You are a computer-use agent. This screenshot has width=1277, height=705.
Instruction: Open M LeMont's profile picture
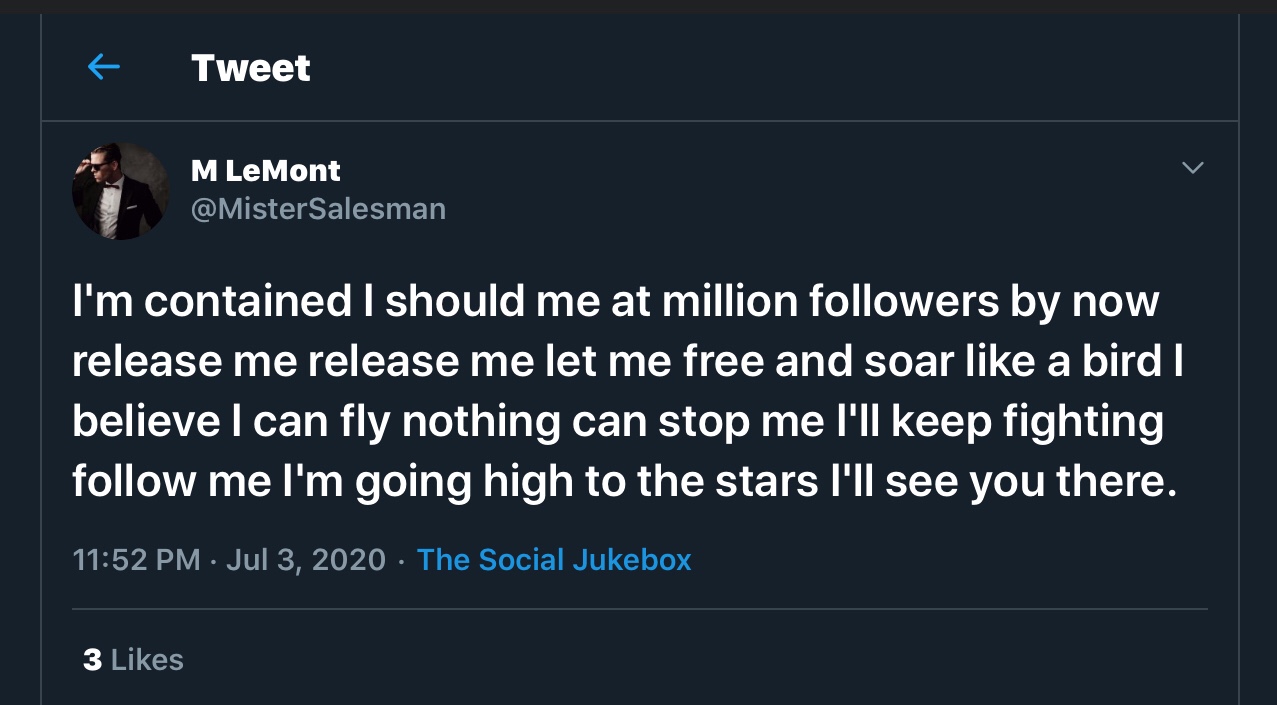tap(120, 190)
